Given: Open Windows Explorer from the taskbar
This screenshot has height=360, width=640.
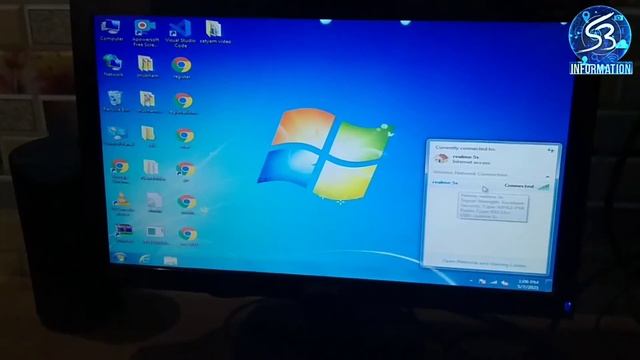Looking at the screenshot, I should coord(170,261).
